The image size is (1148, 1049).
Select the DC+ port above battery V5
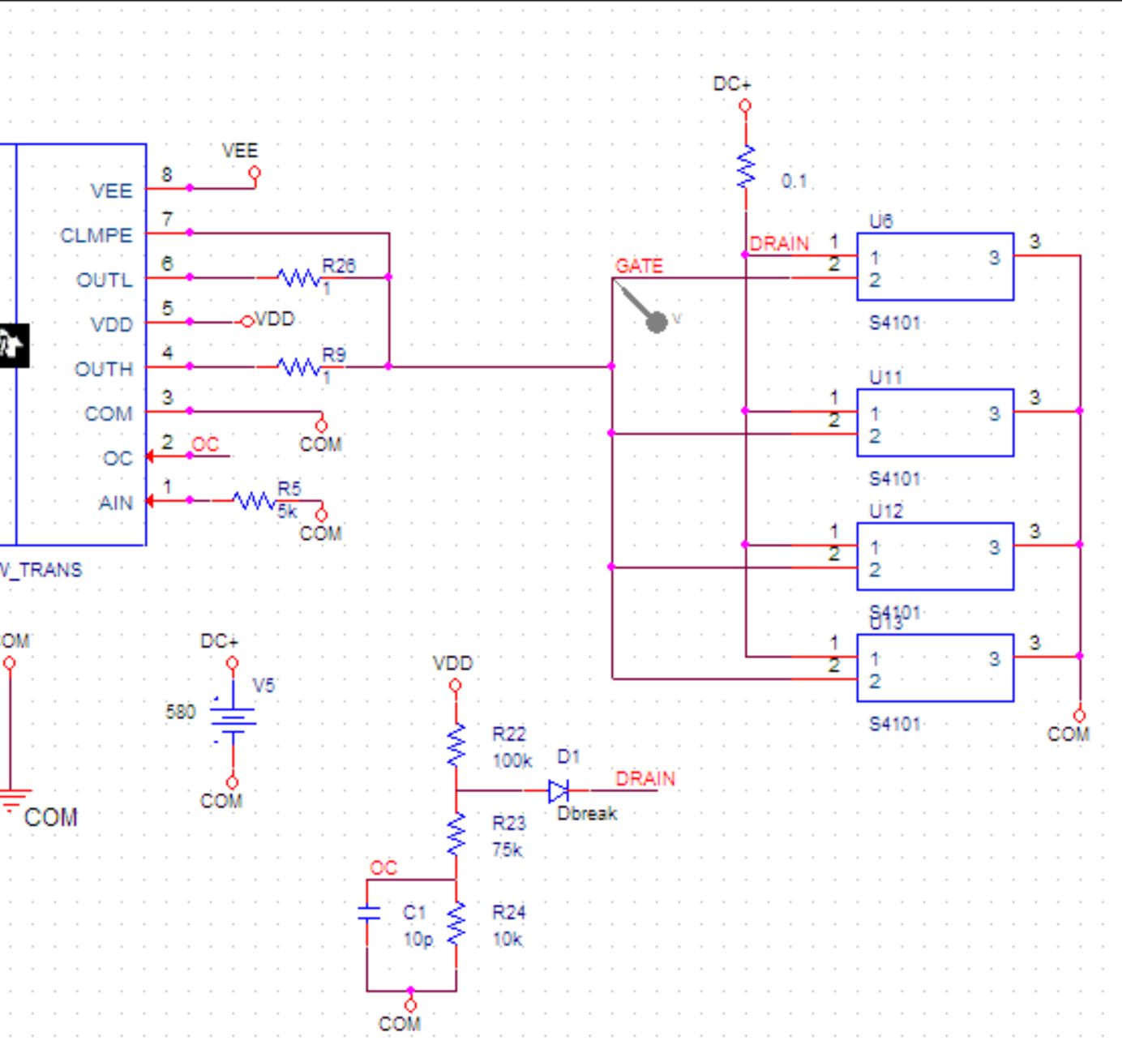click(x=233, y=663)
